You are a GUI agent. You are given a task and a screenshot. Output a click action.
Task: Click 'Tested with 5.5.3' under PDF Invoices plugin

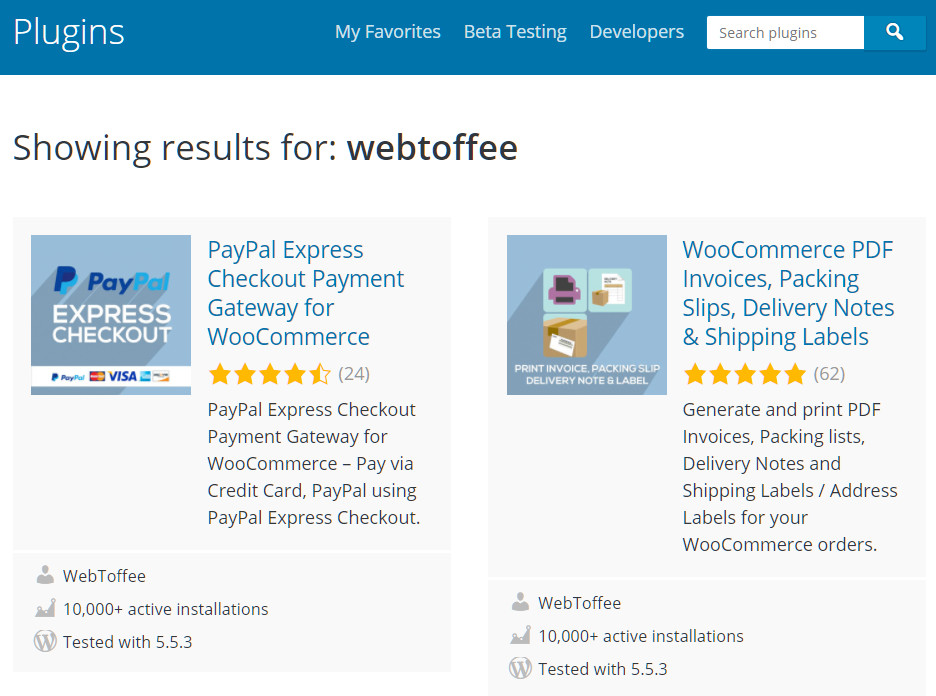pyautogui.click(x=602, y=669)
